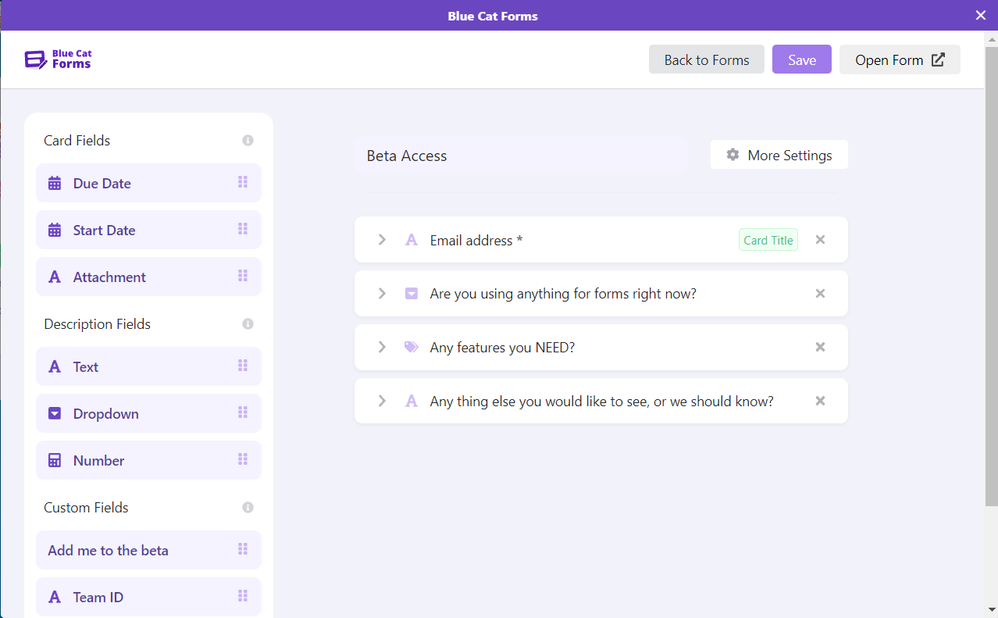998x618 pixels.
Task: Click the dropdown type icon on forms question row
Action: (x=412, y=293)
